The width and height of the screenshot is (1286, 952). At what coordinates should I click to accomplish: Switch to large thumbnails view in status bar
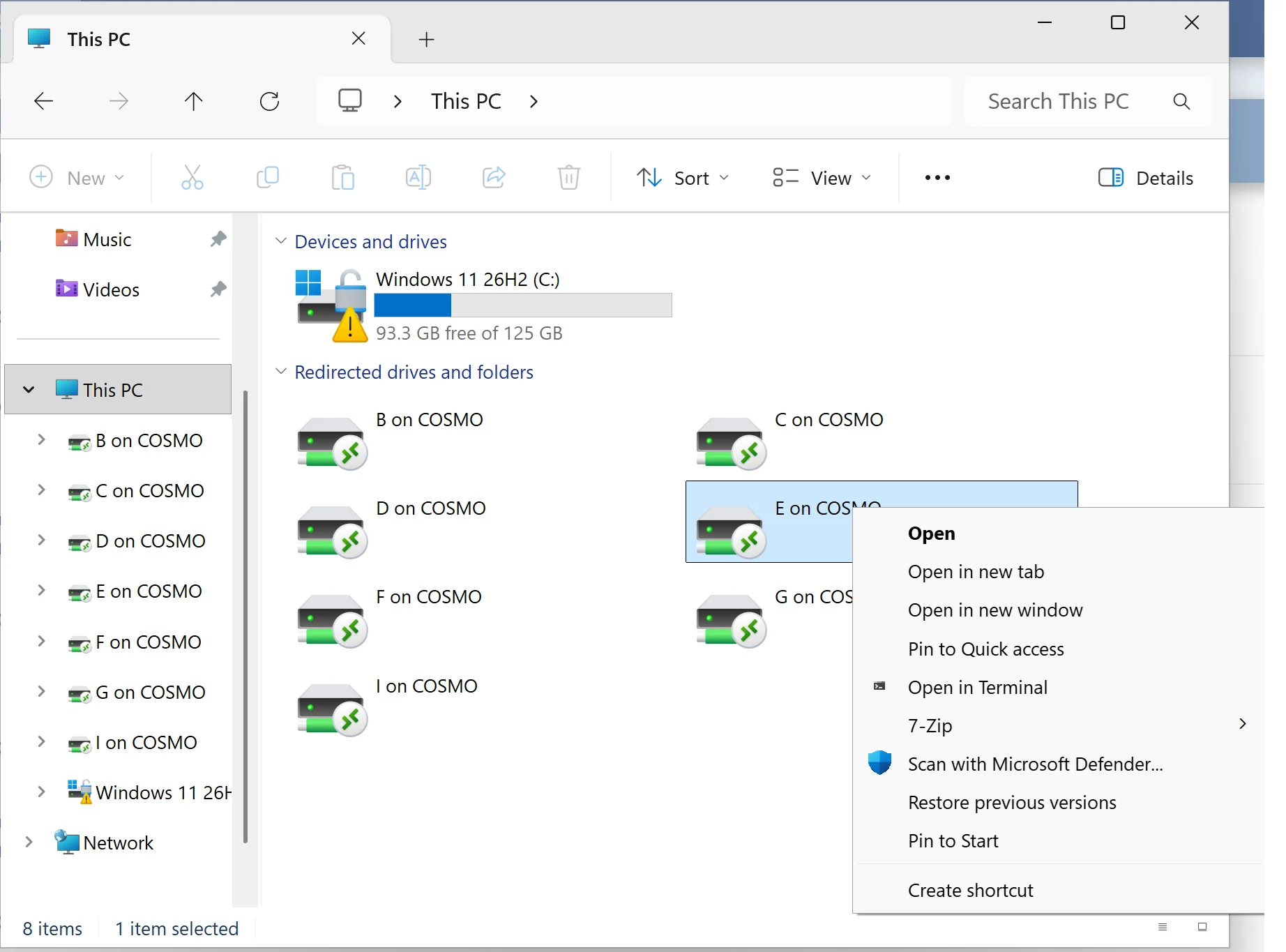click(1202, 927)
